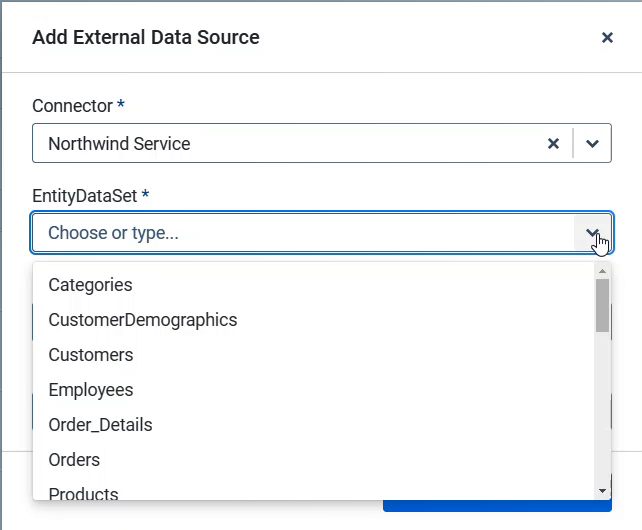Expand the Connector dropdown chevron
The image size is (642, 530).
[x=592, y=143]
